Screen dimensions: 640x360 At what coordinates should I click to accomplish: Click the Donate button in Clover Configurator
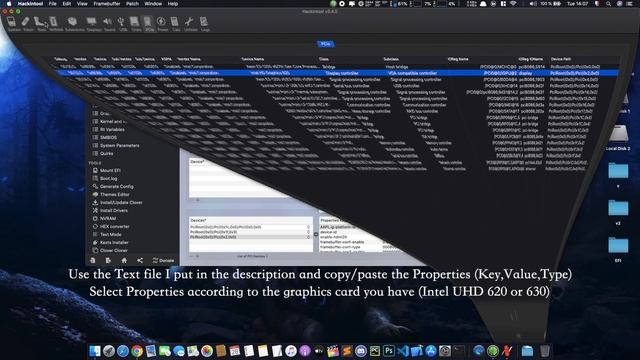163,260
